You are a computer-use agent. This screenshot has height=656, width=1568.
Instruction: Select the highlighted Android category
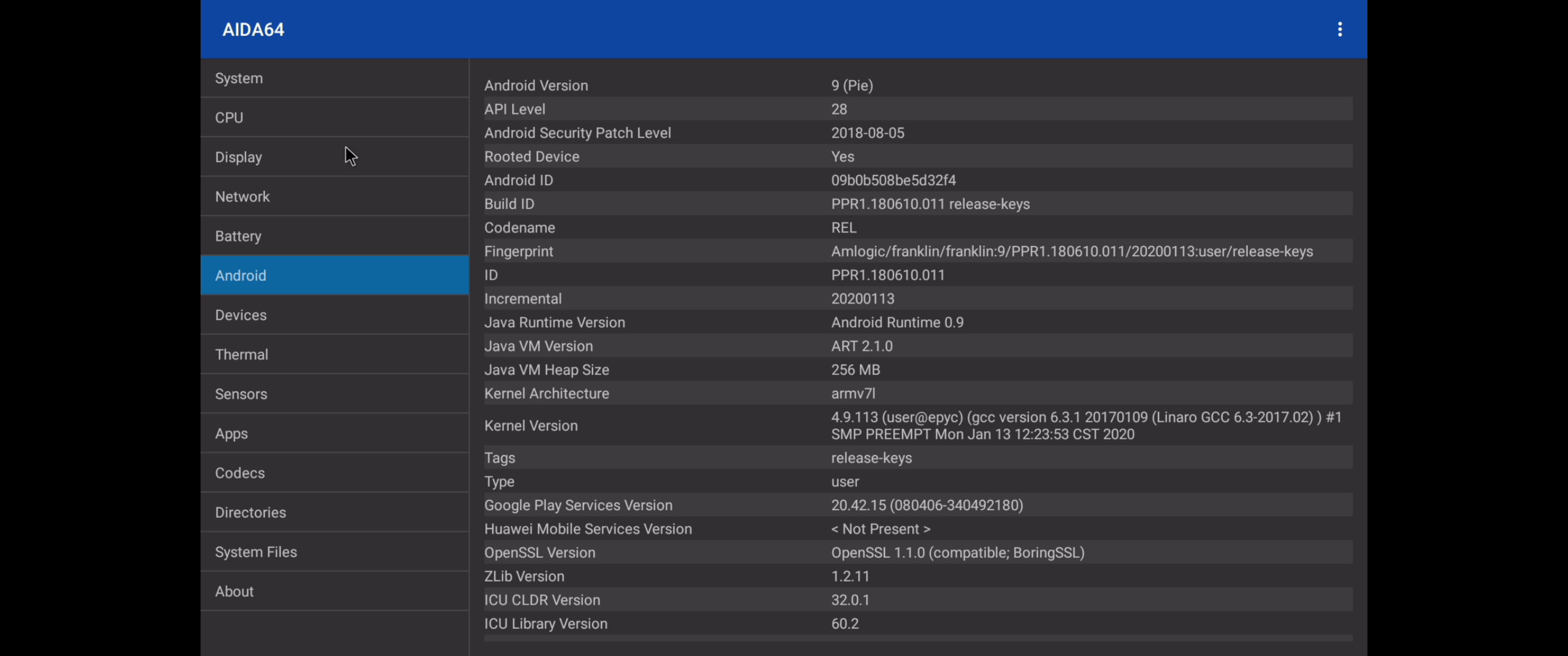pyautogui.click(x=334, y=275)
